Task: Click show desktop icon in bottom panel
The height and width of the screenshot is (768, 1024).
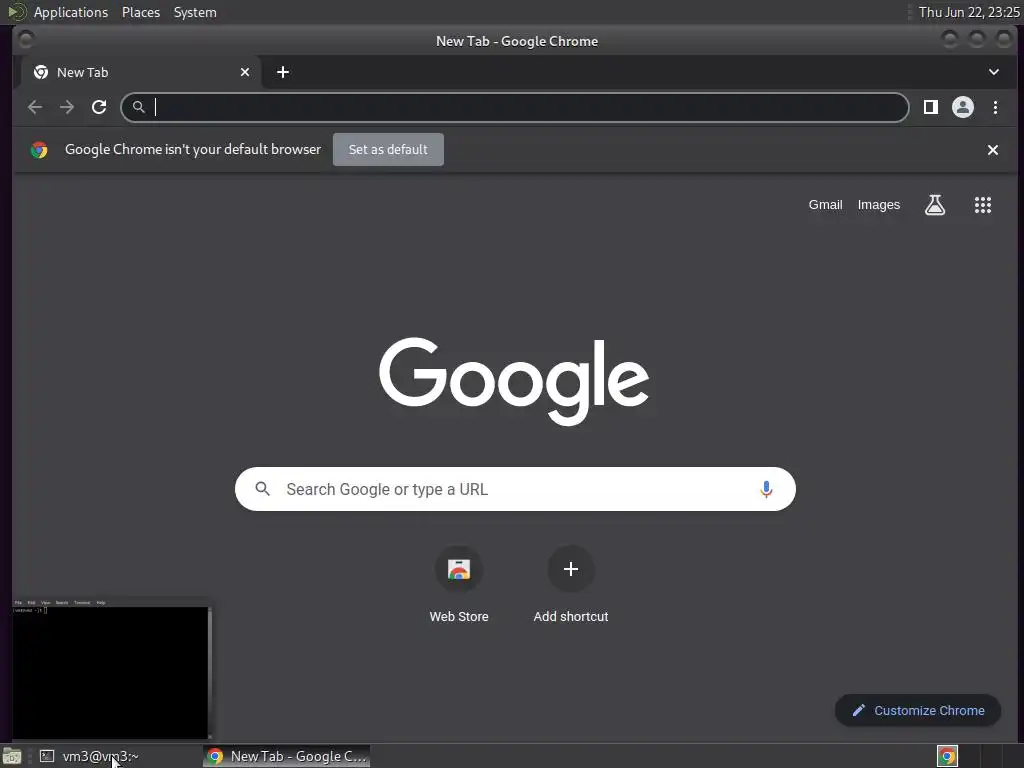Action: pyautogui.click(x=12, y=756)
